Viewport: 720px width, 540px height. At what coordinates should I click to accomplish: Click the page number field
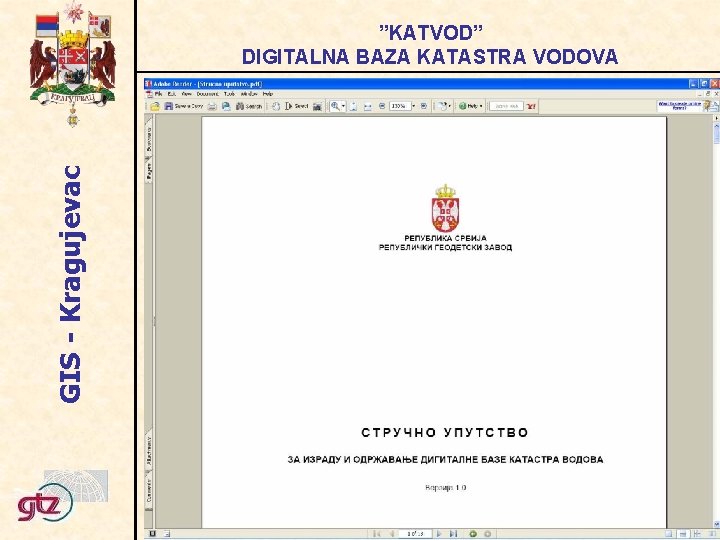(416, 534)
